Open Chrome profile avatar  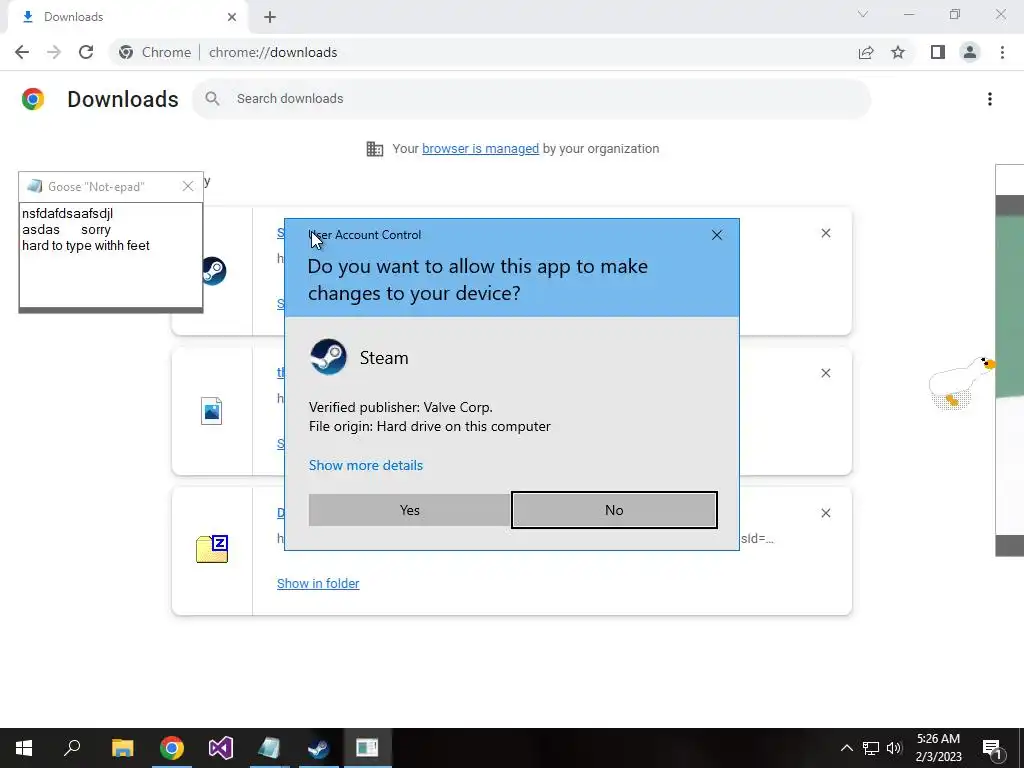970,52
